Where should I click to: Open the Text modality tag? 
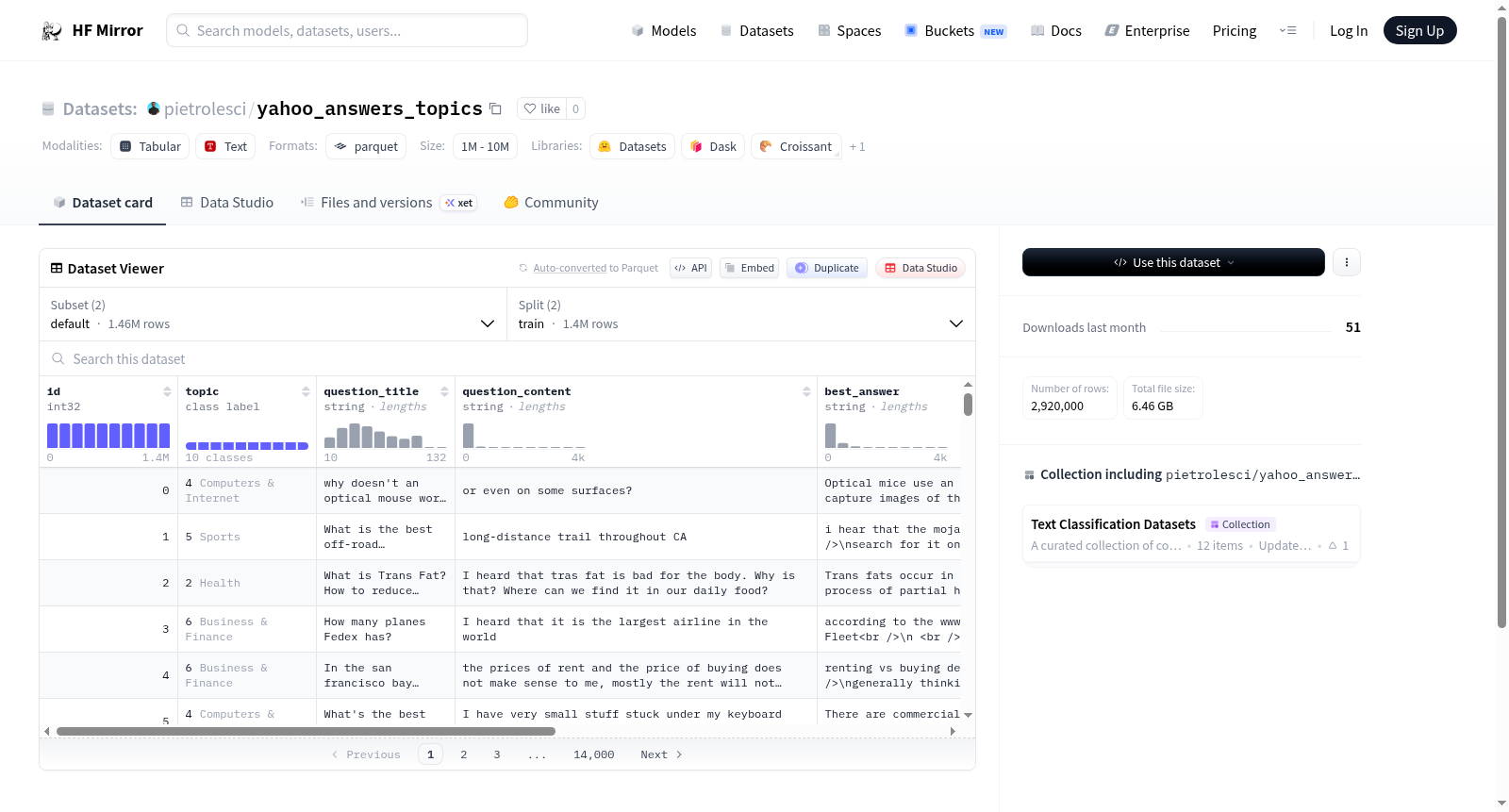(225, 146)
